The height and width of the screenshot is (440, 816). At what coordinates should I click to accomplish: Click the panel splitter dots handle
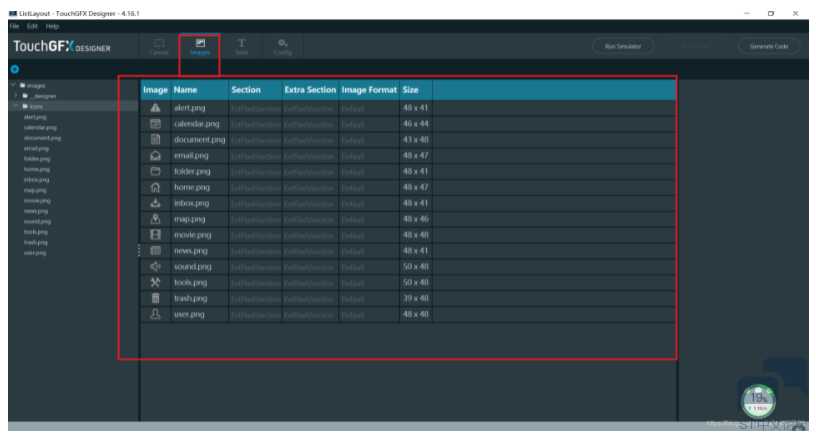pos(139,251)
